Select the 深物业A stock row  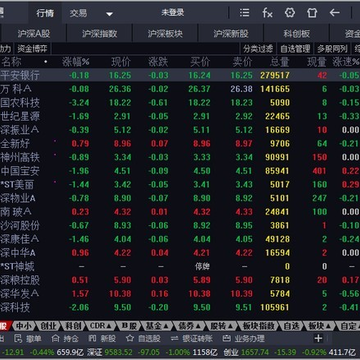(x=180, y=198)
